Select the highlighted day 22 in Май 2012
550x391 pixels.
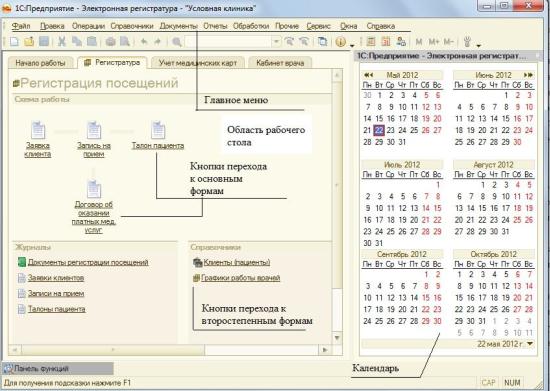pyautogui.click(x=379, y=130)
